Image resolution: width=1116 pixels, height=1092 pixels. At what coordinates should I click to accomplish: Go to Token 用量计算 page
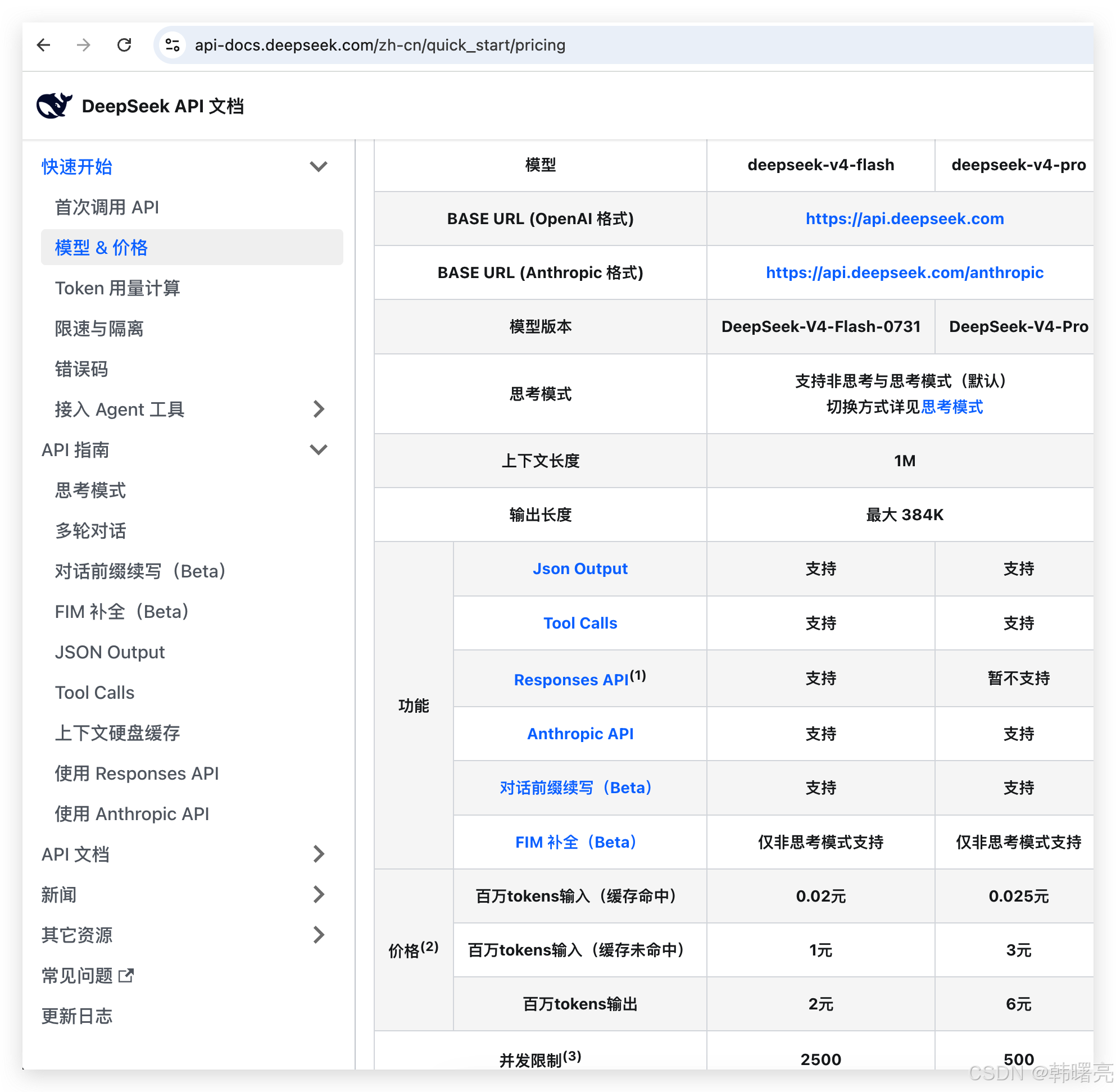[x=117, y=288]
